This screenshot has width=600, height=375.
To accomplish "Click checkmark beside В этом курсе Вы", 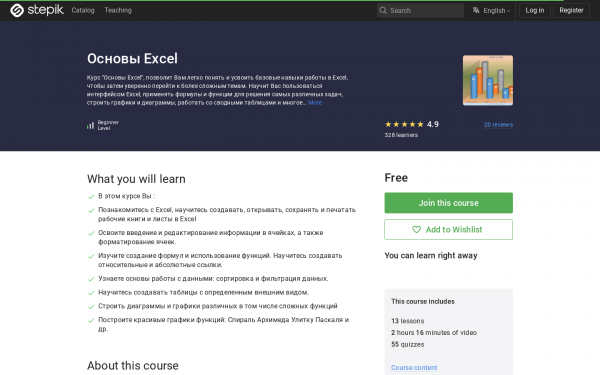I will tap(91, 197).
